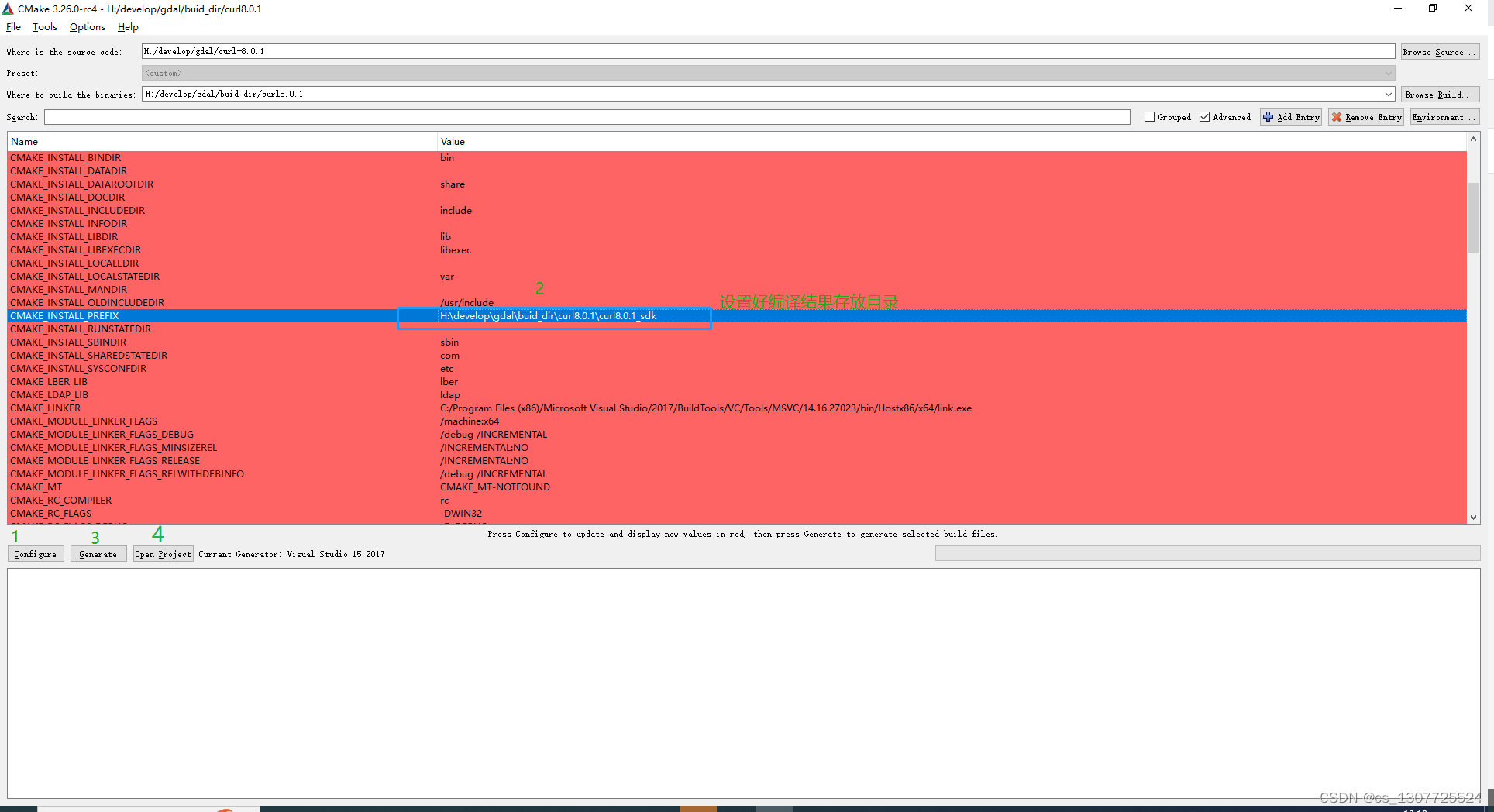Select the CMAKE_INSTALL_LOCALEDIR entry
The height and width of the screenshot is (812, 1494).
coord(74,263)
